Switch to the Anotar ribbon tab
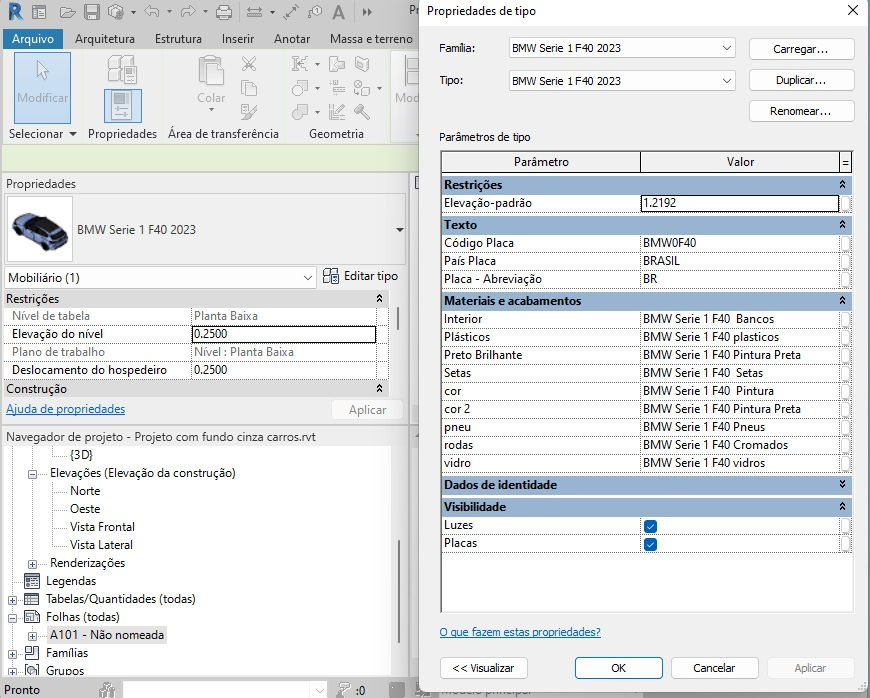Image resolution: width=870 pixels, height=698 pixels. pyautogui.click(x=292, y=39)
